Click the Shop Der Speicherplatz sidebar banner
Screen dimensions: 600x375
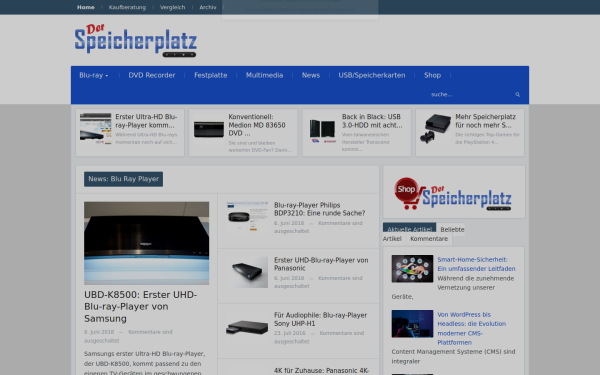[x=454, y=193]
